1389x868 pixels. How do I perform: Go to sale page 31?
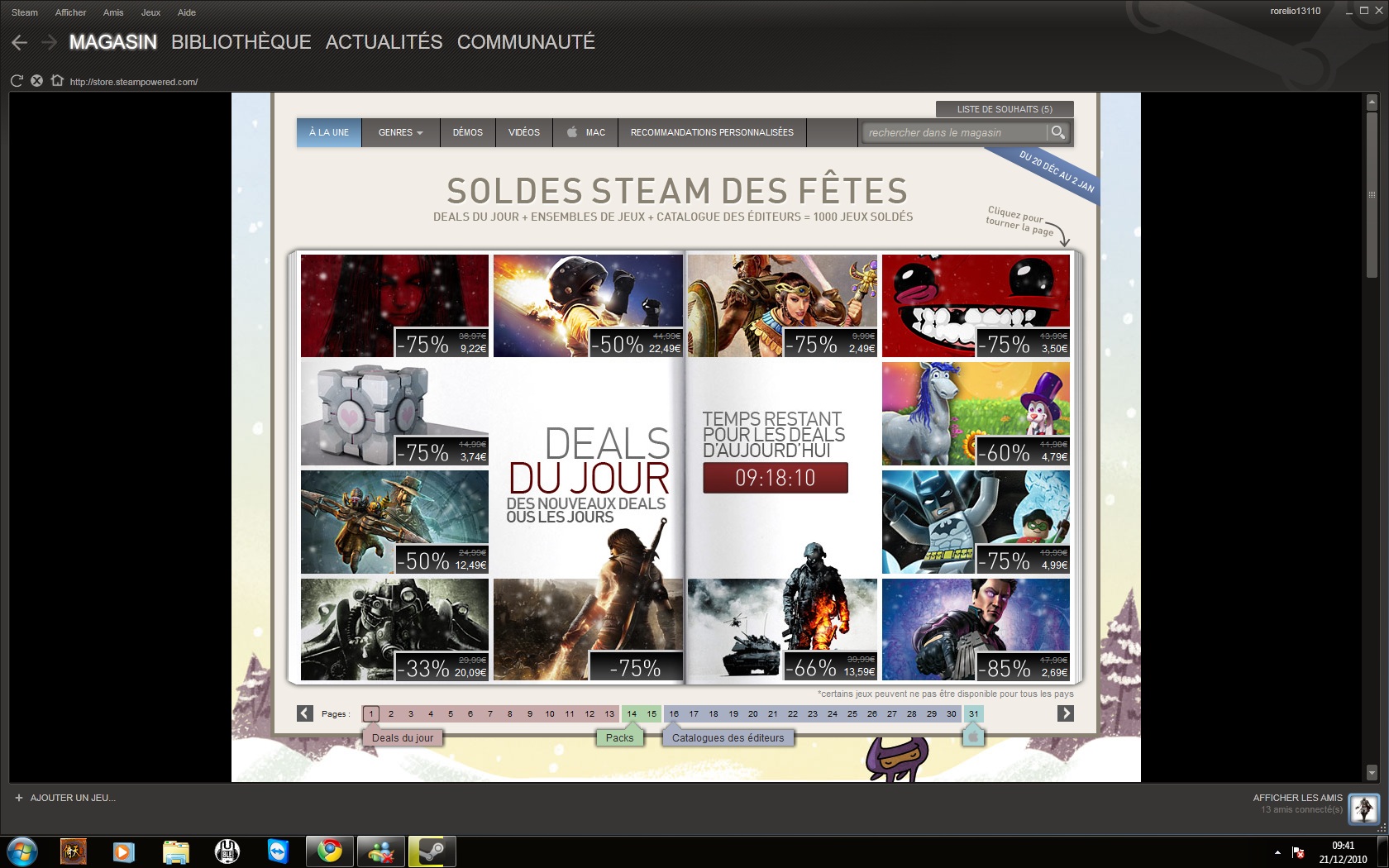coord(974,713)
